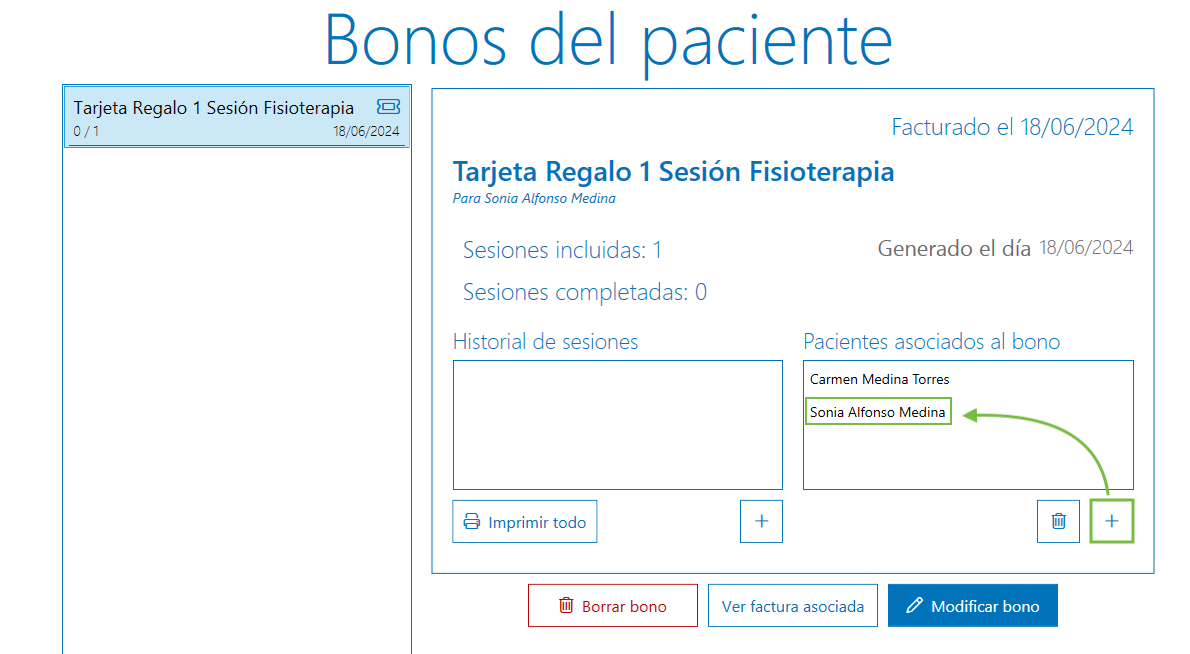This screenshot has height=654, width=1190.
Task: Select Carmen Medina Torres in associated patients
Action: [879, 380]
